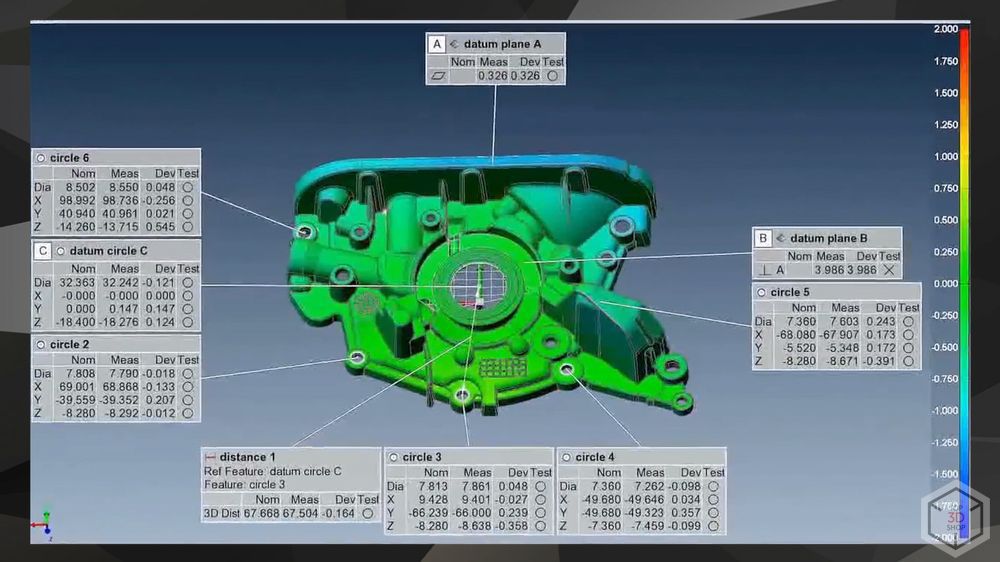This screenshot has height=562, width=1000.
Task: Click the perpendicularity symbol in datum plane B
Action: pyautogui.click(x=765, y=270)
